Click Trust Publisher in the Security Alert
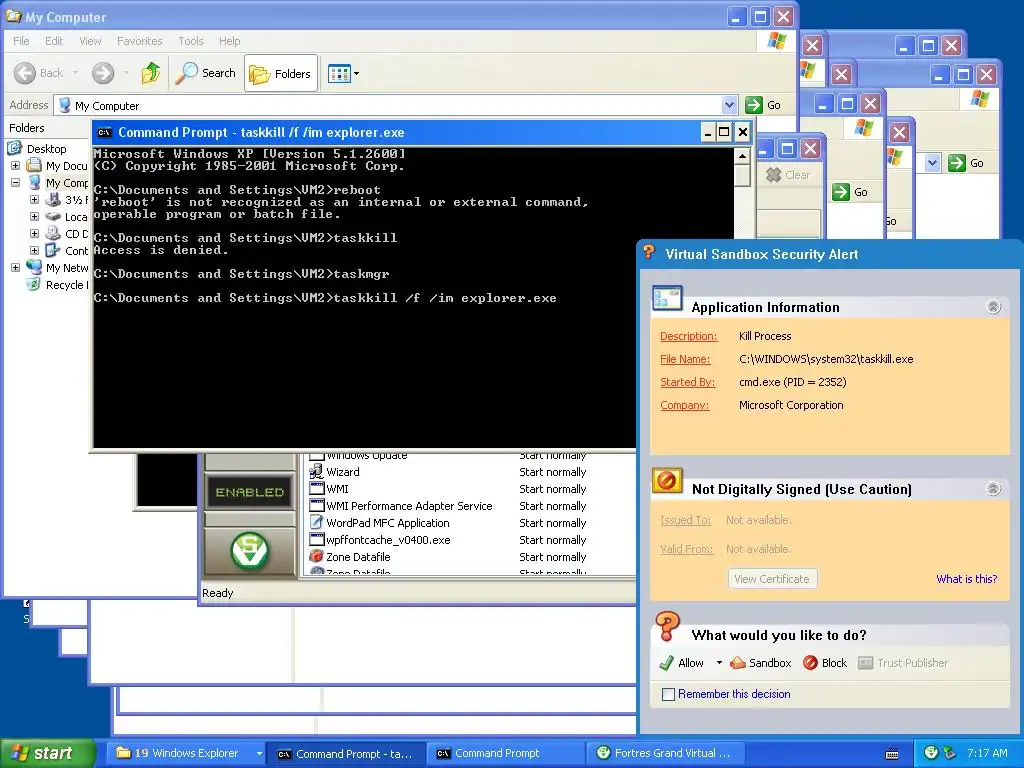This screenshot has width=1024, height=768. (903, 663)
